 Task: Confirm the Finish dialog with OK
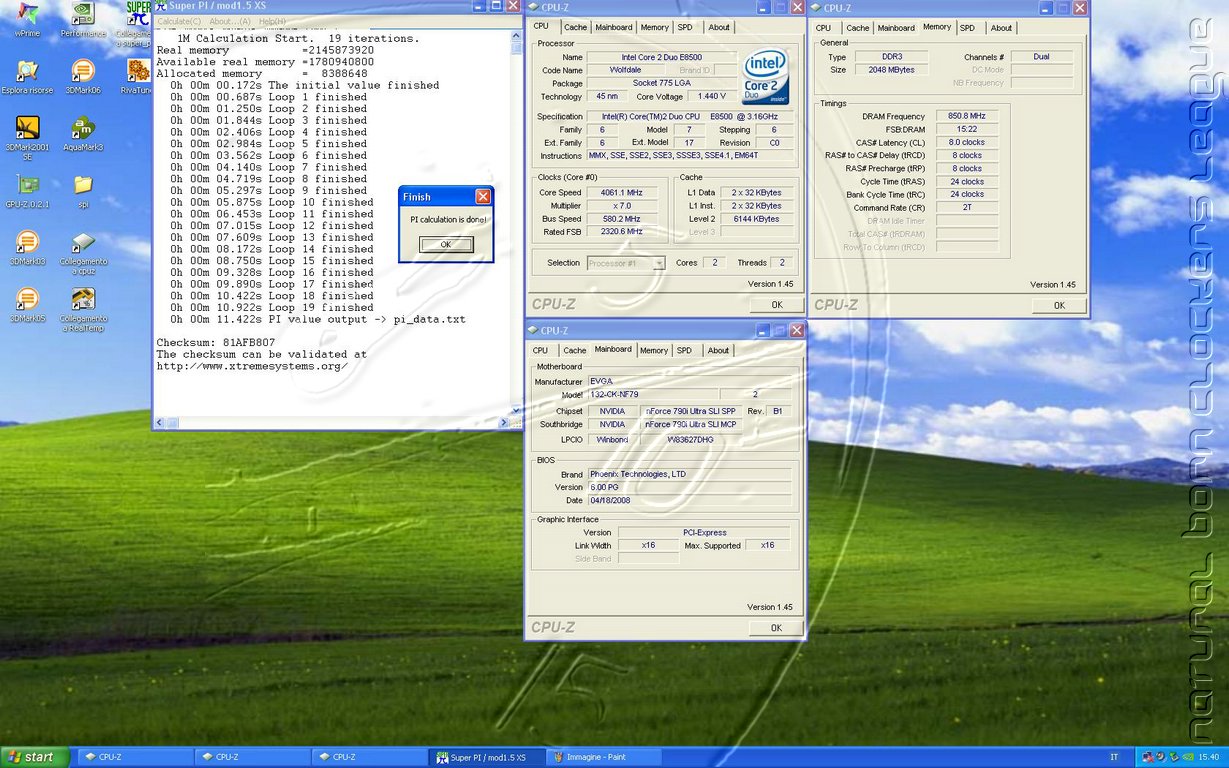pyautogui.click(x=446, y=245)
